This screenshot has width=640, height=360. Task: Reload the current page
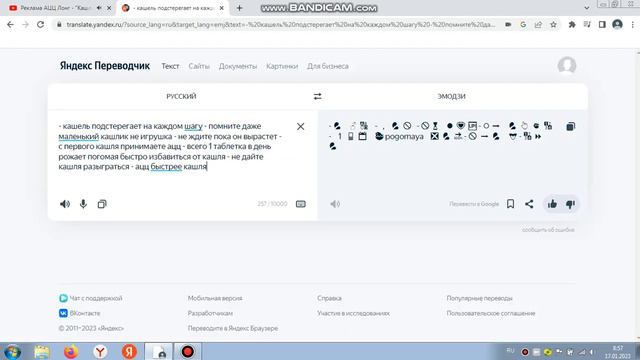pyautogui.click(x=40, y=24)
